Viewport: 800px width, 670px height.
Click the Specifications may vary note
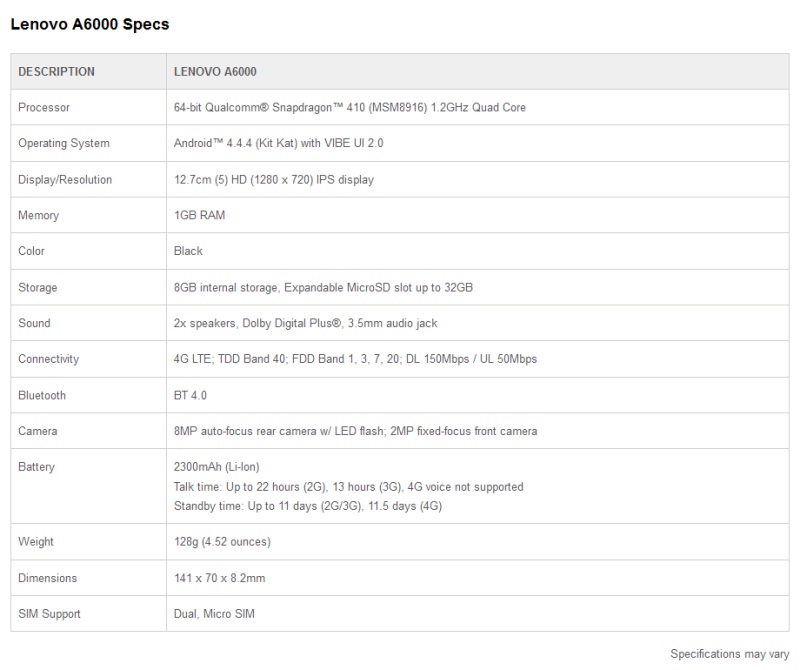click(x=730, y=654)
